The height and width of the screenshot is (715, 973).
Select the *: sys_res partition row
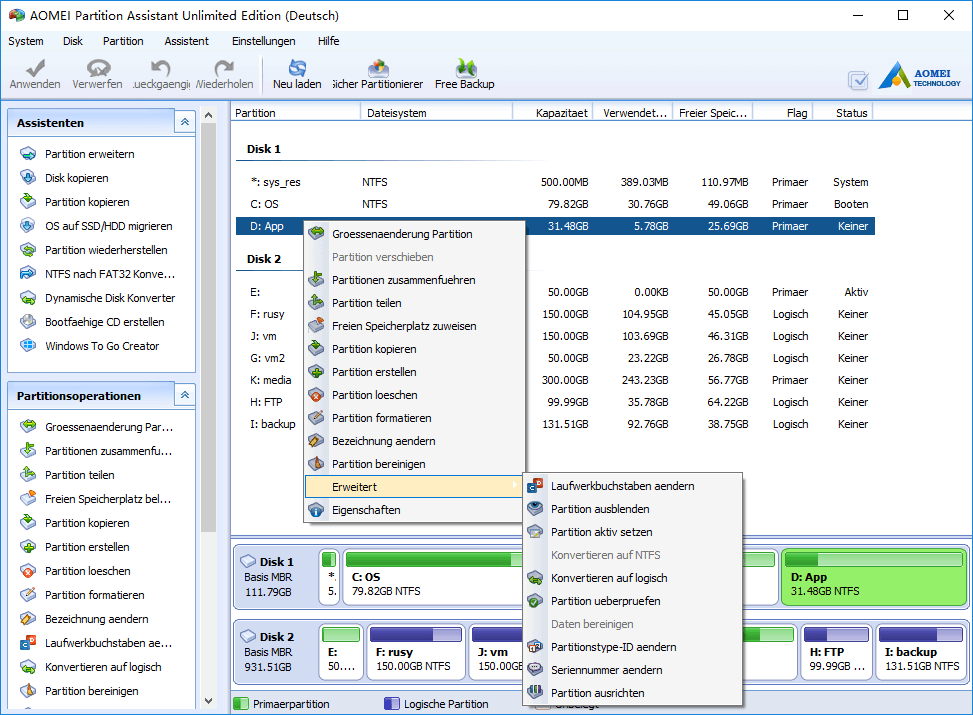[555, 182]
